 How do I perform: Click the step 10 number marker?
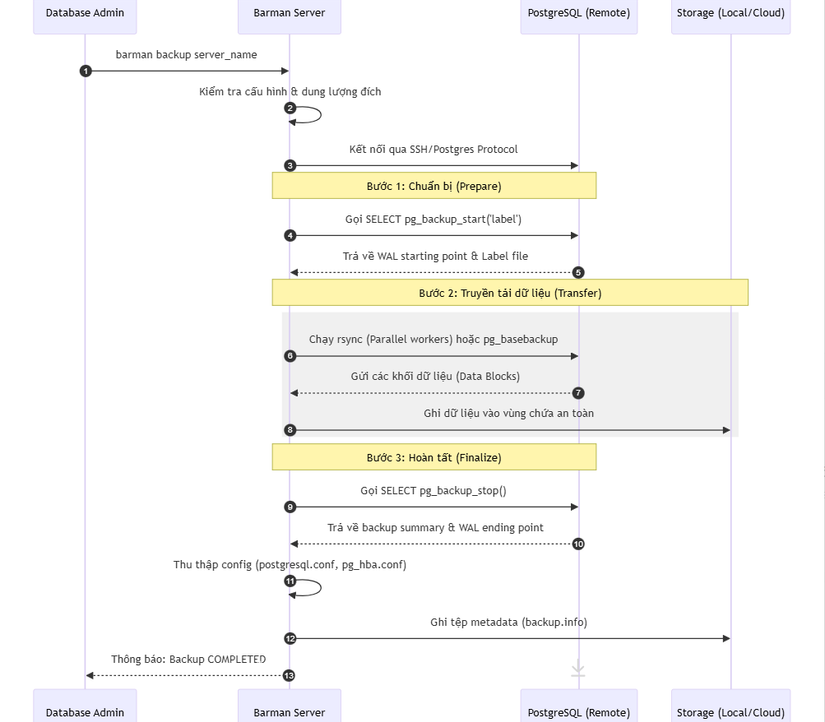578,544
